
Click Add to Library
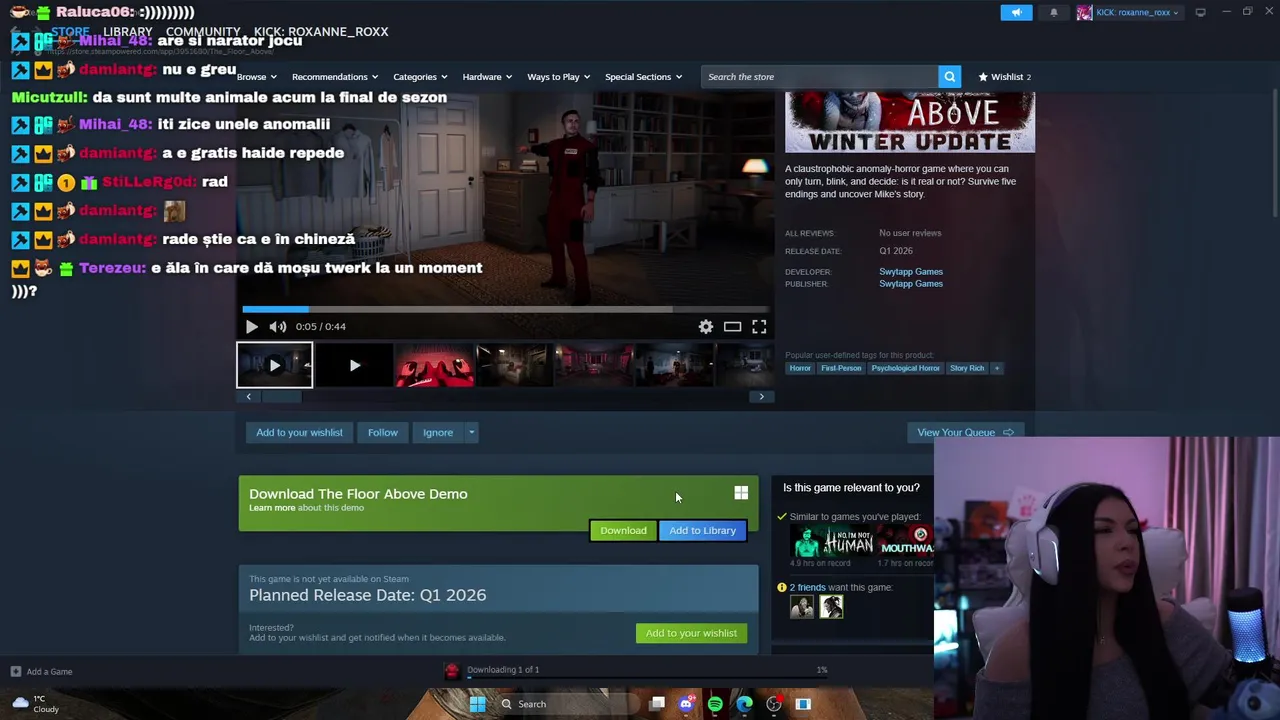point(702,530)
